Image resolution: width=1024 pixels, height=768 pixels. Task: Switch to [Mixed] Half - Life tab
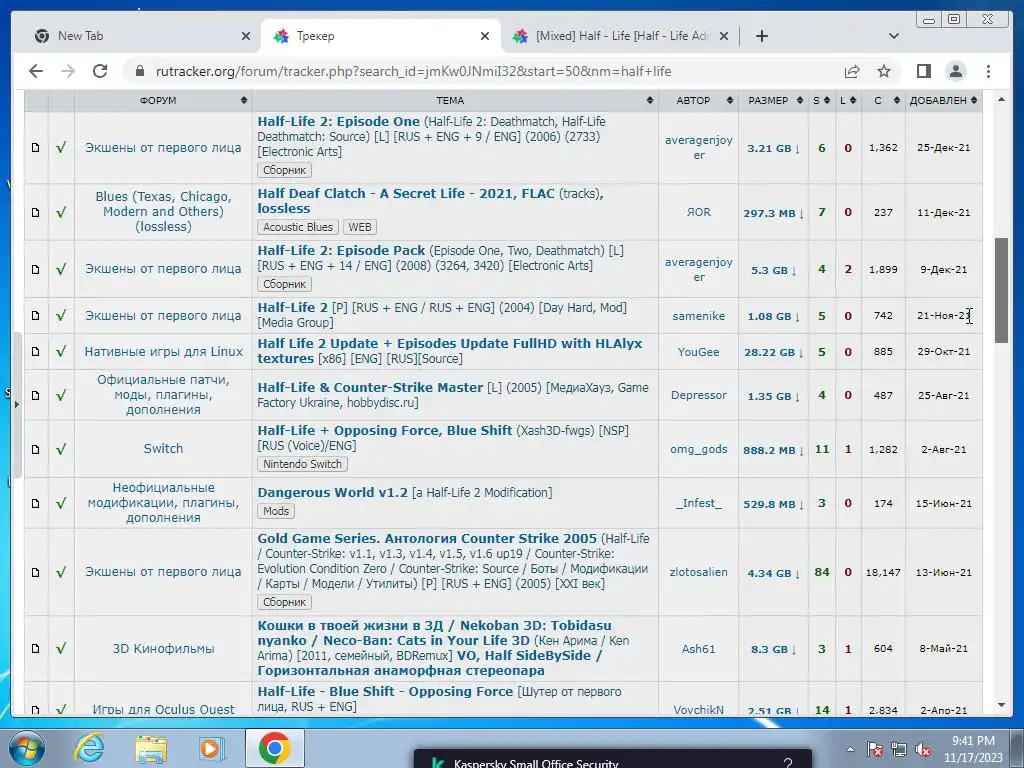click(x=618, y=36)
